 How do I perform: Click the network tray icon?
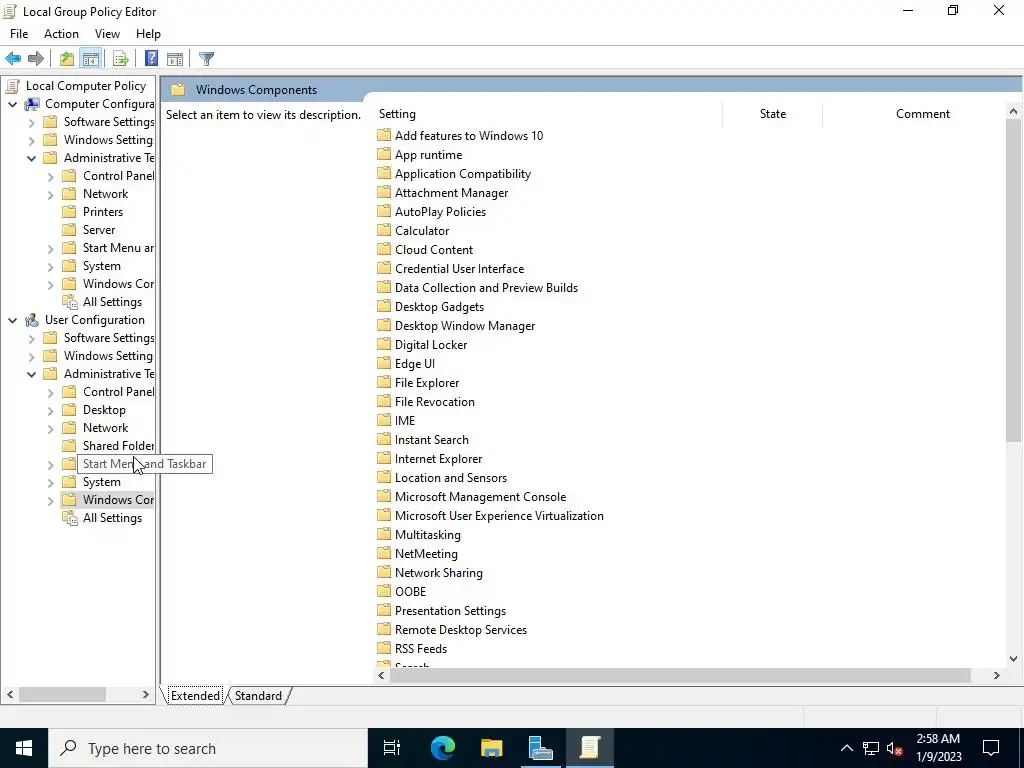click(x=871, y=748)
